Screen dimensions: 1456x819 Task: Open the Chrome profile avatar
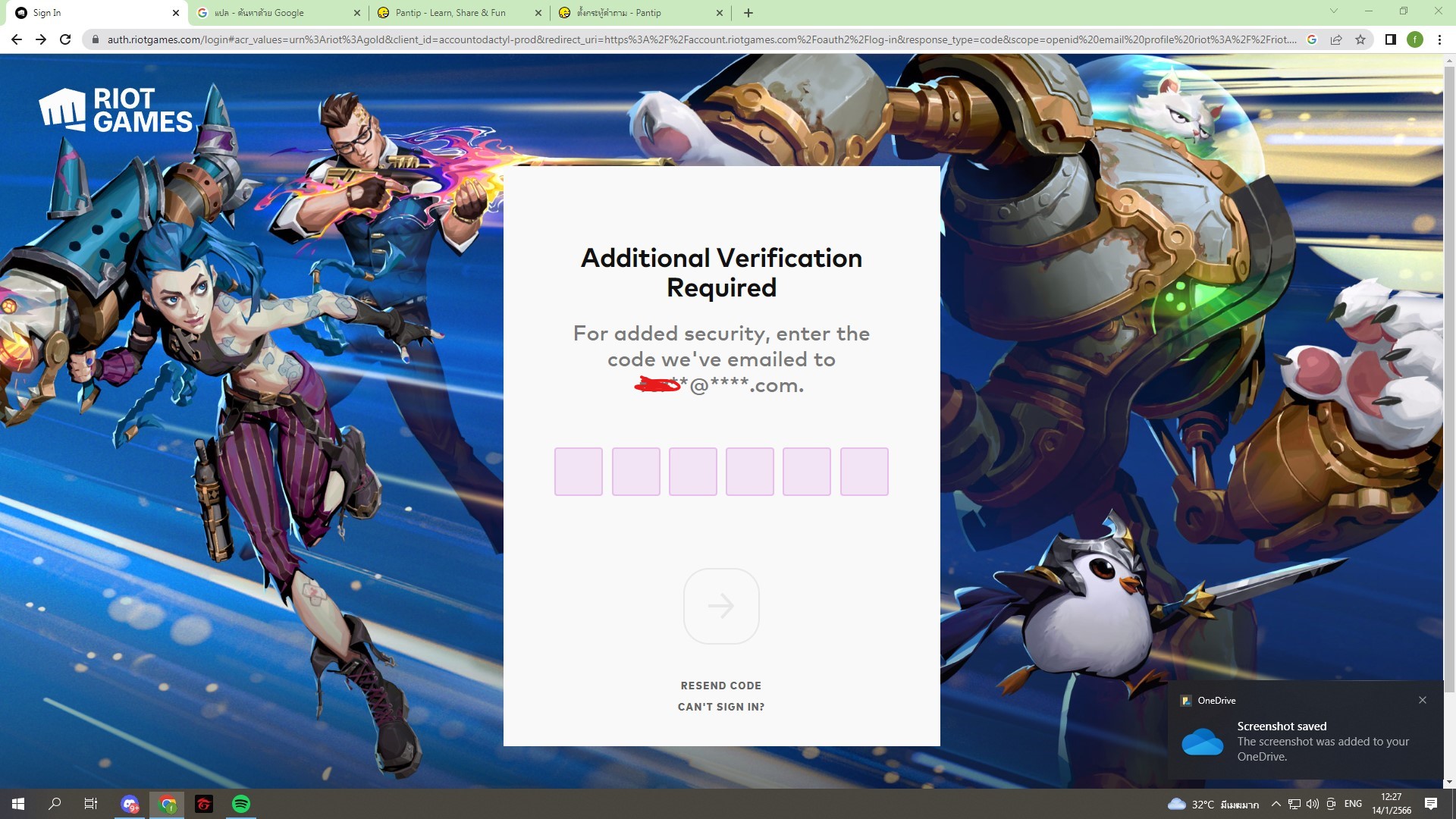tap(1415, 39)
